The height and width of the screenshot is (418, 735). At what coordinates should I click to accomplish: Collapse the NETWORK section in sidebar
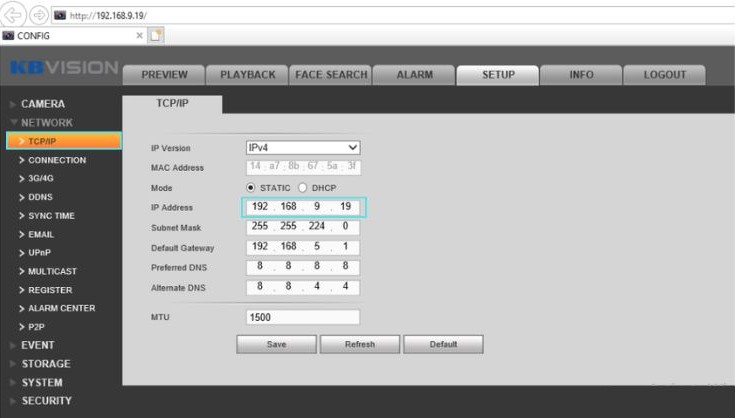pyautogui.click(x=46, y=122)
